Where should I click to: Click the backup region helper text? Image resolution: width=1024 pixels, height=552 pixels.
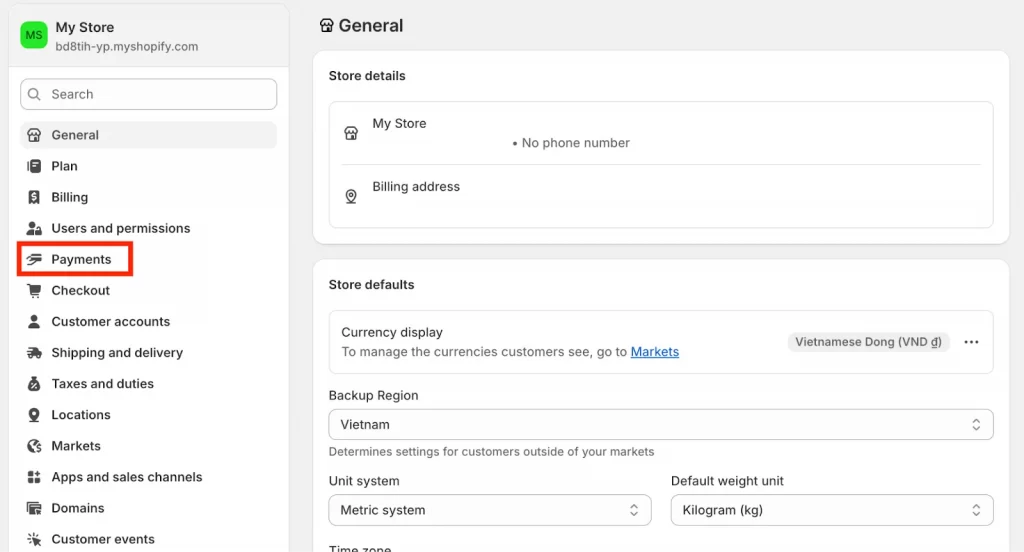pos(491,452)
